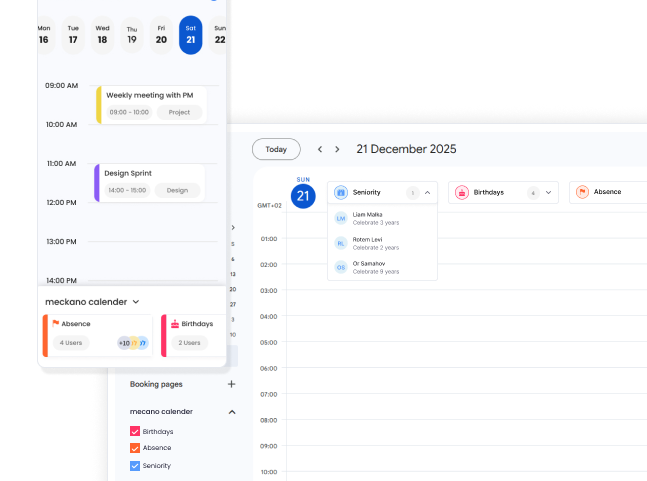Select Friday 20 in the week strip

[x=161, y=35]
